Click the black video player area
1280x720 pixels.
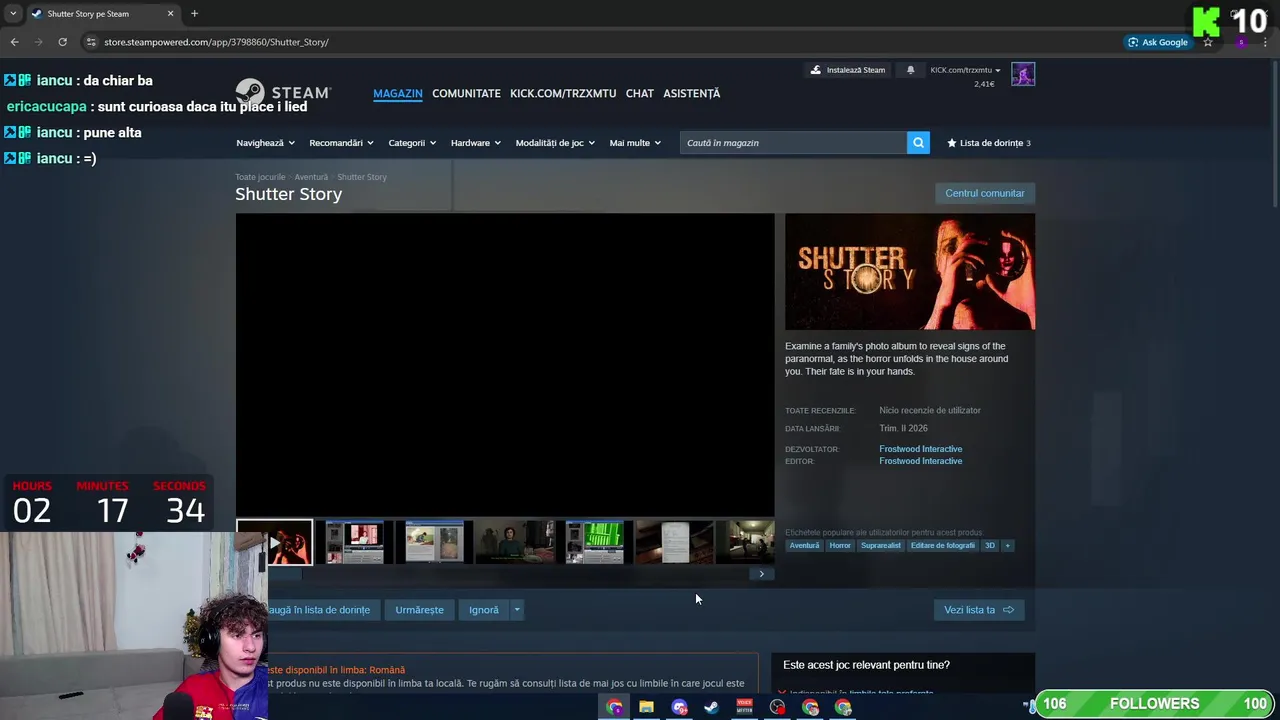[505, 365]
